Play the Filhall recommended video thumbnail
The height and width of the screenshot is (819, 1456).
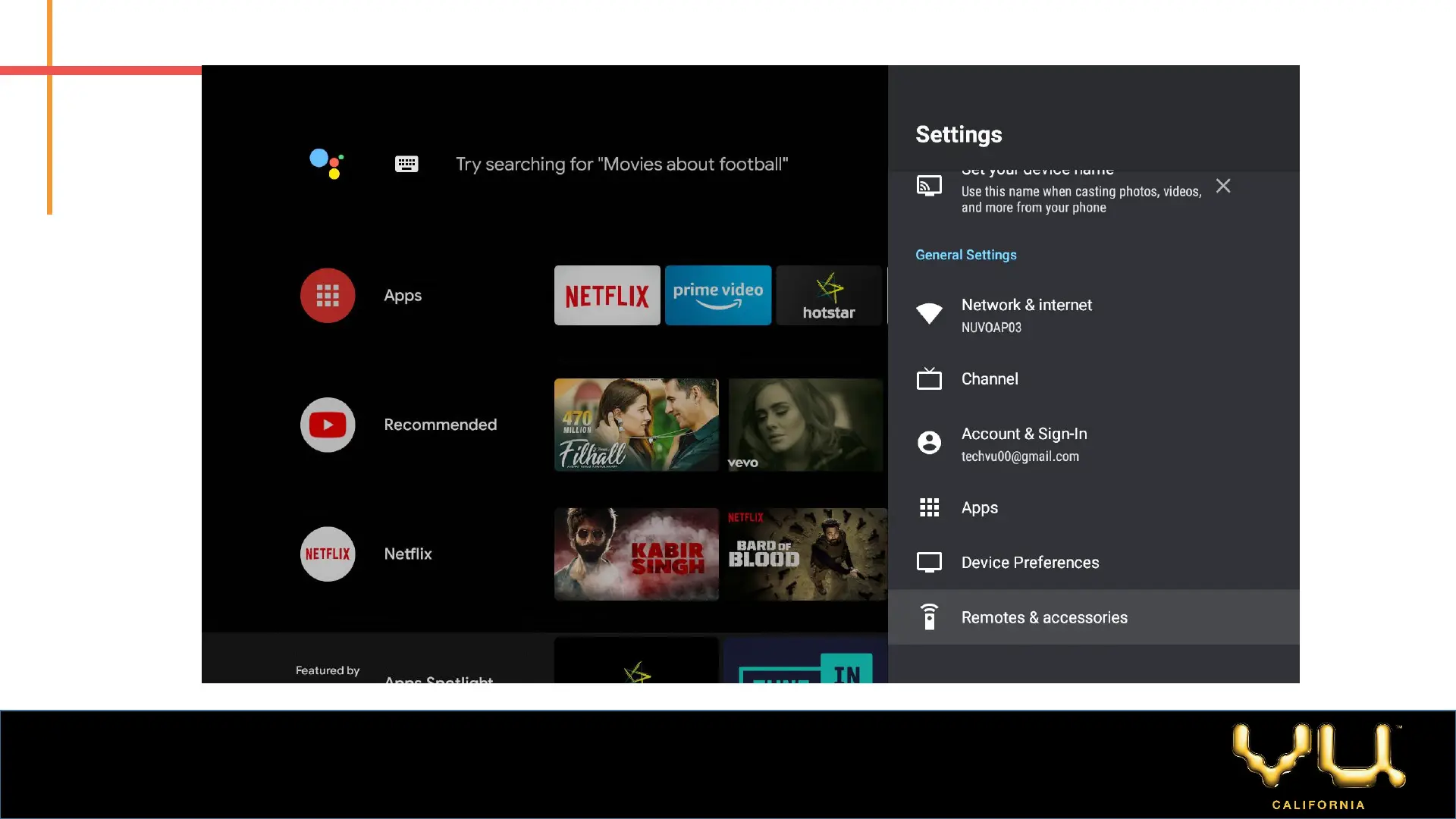pos(636,425)
